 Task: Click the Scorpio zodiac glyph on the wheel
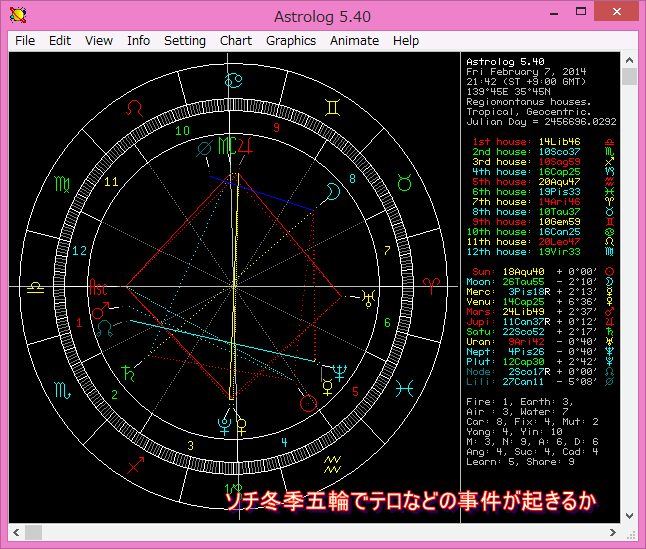62,390
